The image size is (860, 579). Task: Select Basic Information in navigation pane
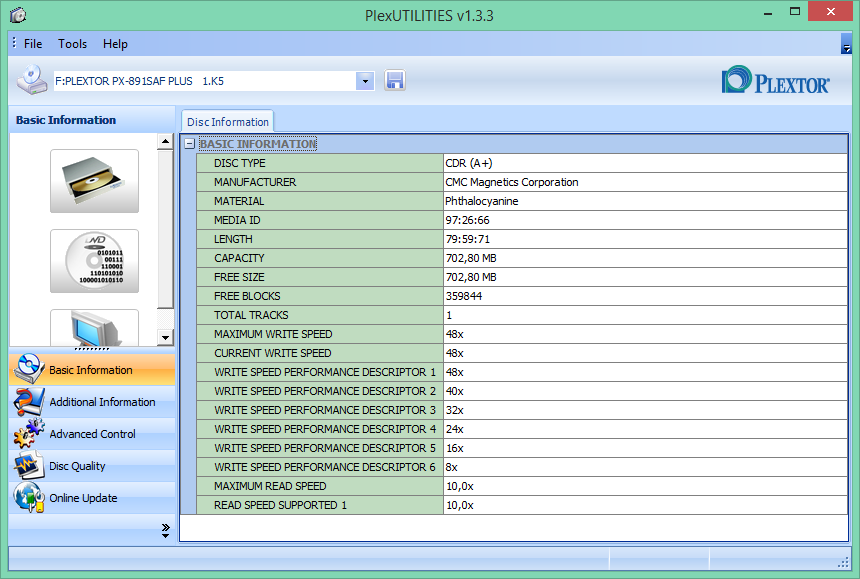pyautogui.click(x=92, y=370)
